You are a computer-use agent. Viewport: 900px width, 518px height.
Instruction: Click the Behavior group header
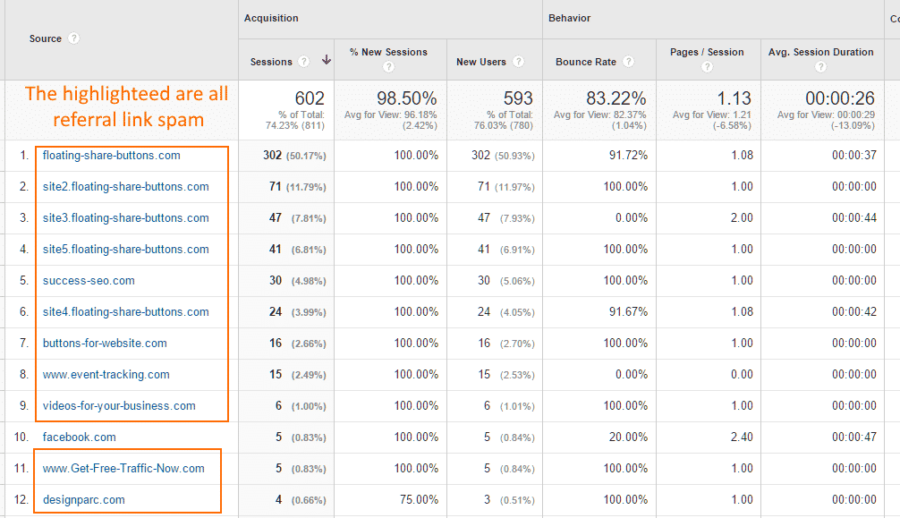tap(569, 18)
